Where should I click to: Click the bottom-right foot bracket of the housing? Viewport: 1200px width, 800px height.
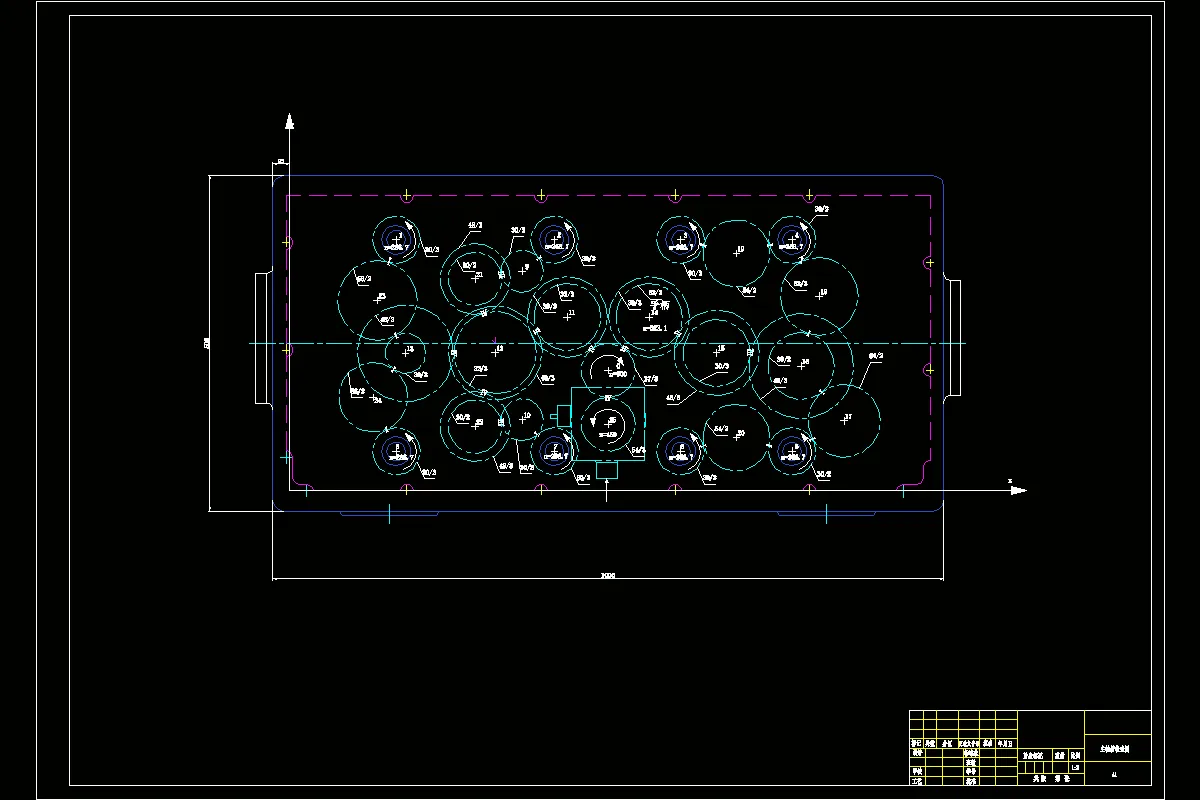click(827, 514)
